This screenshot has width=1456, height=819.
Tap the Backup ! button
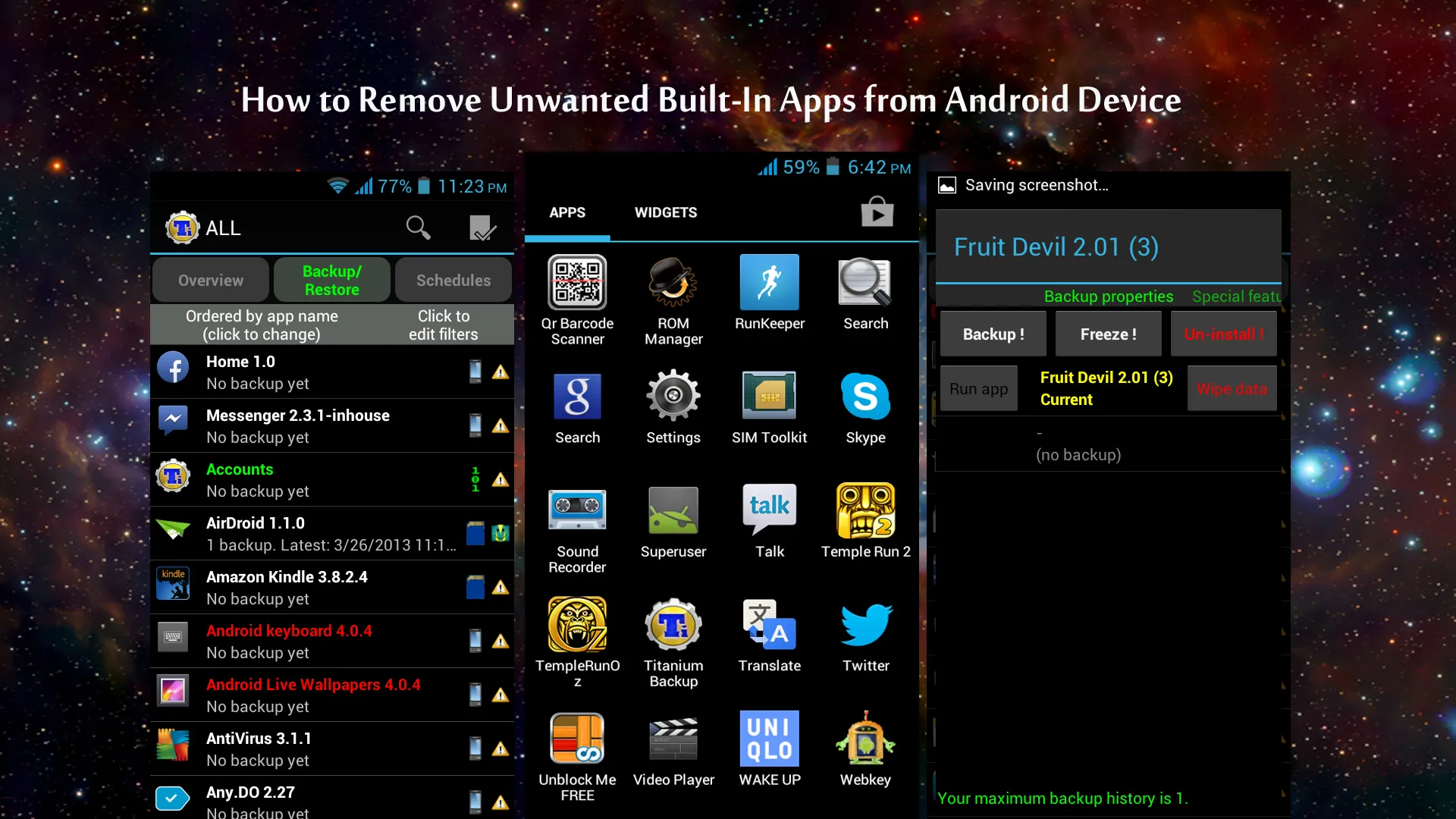(x=993, y=334)
